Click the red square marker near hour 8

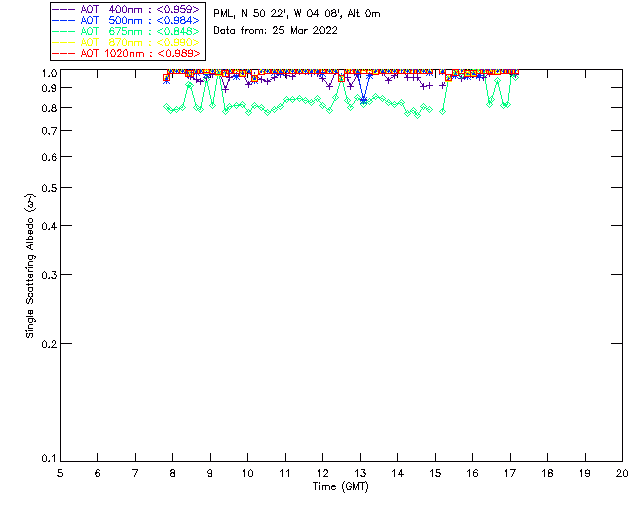[x=166, y=78]
